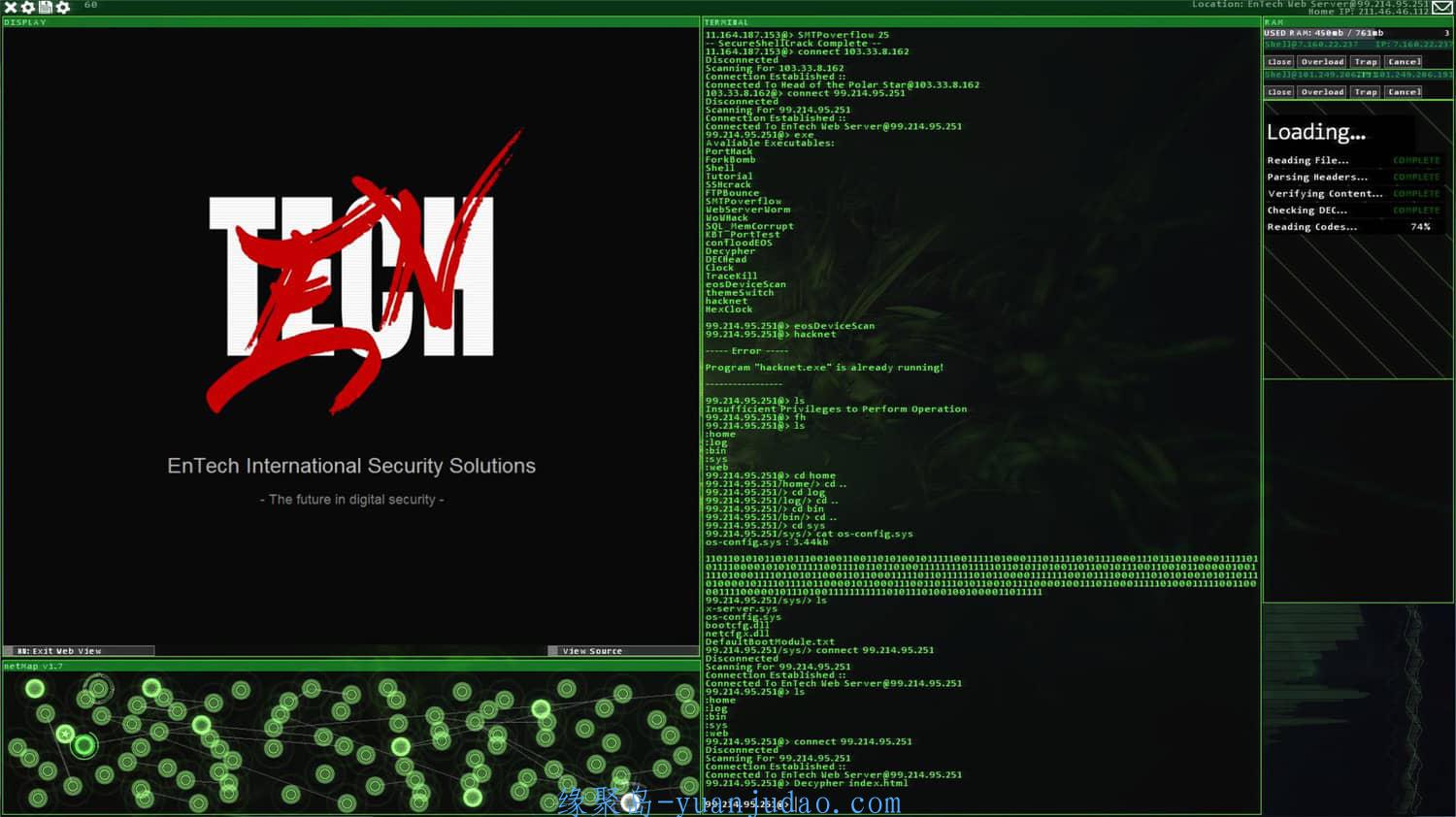The image size is (1456, 817).
Task: Click the 'Reading File...' status row
Action: (x=1353, y=161)
